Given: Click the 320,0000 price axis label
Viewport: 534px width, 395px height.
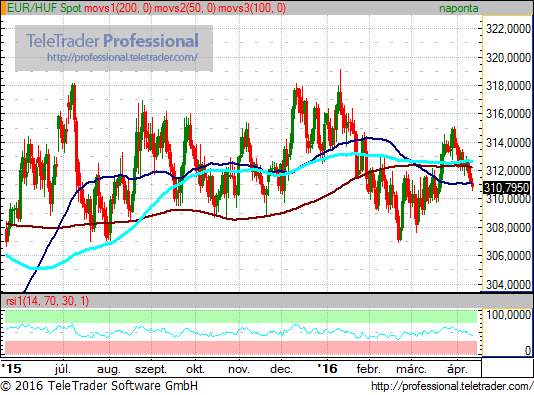Looking at the screenshot, I should 508,58.
